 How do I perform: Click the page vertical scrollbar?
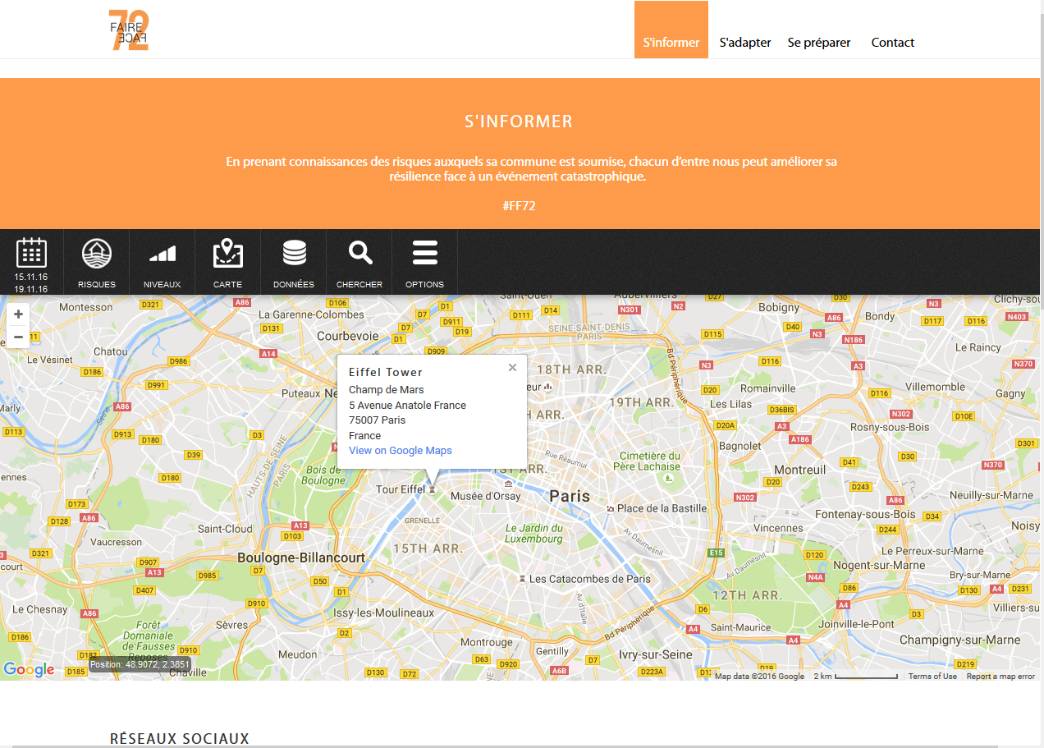pyautogui.click(x=1041, y=374)
